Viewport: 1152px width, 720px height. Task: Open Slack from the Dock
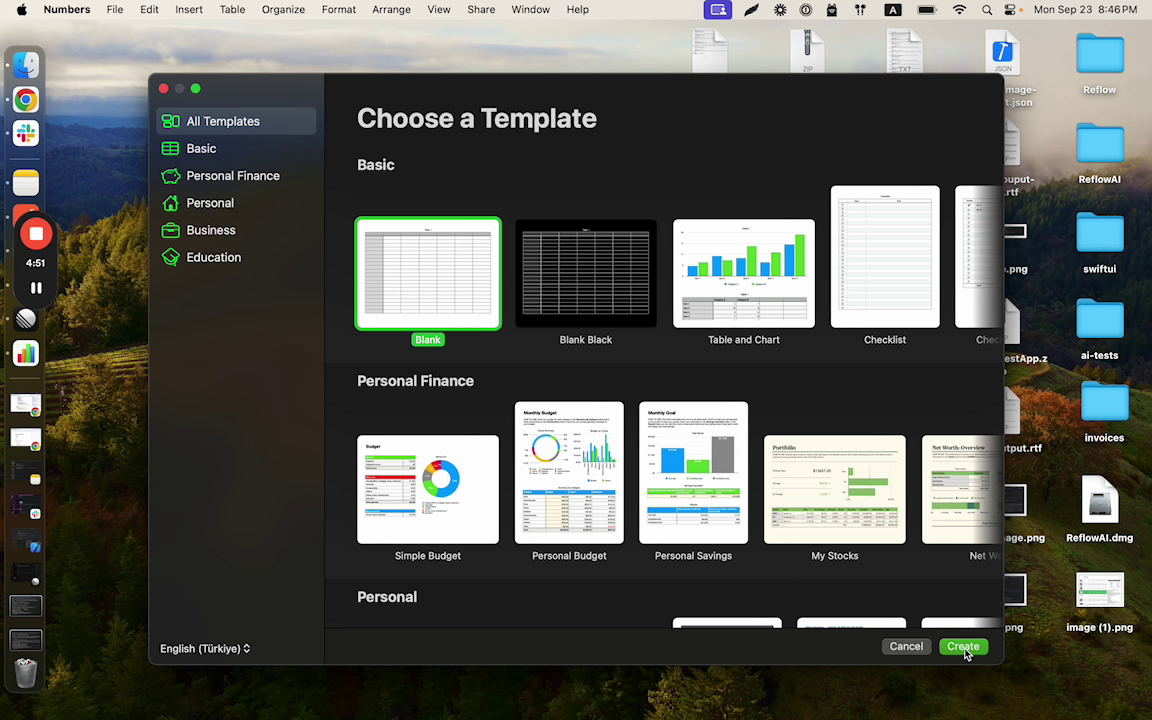[26, 134]
